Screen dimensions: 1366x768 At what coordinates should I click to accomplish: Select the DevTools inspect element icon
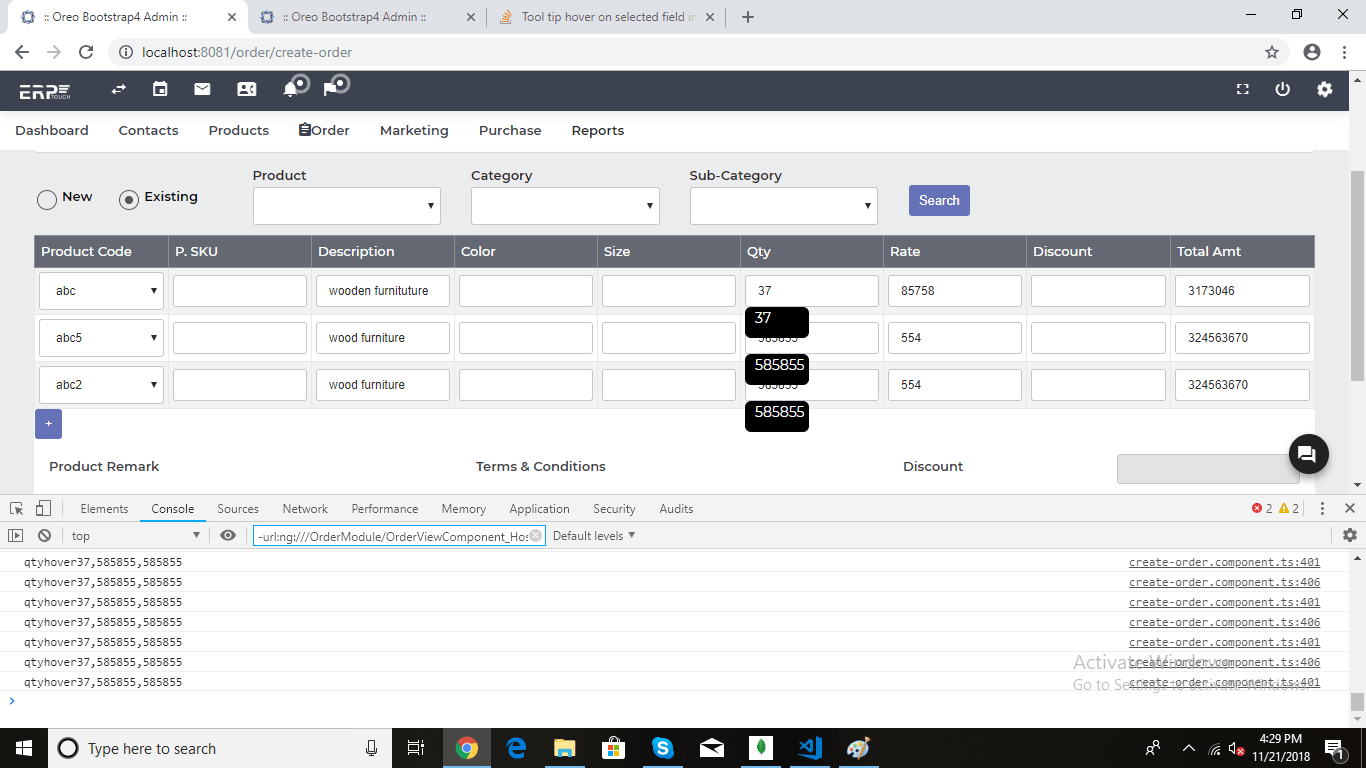pyautogui.click(x=17, y=509)
